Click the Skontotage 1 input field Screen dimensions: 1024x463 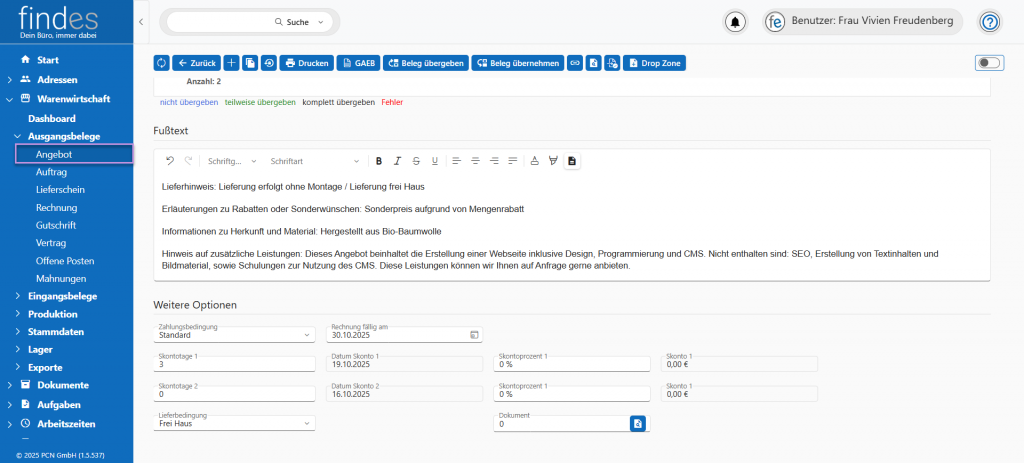click(234, 364)
